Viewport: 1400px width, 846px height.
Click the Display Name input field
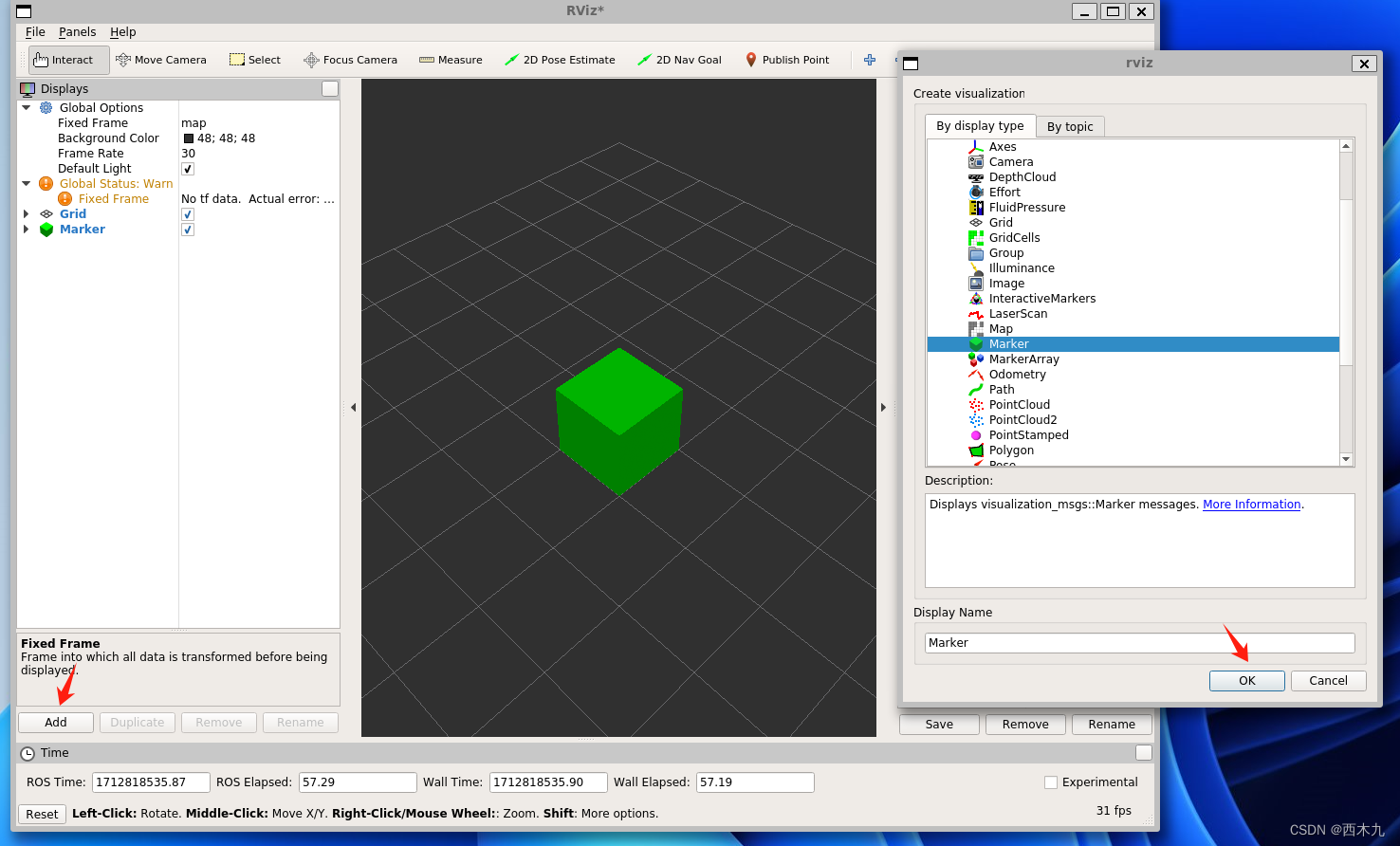coord(1139,643)
